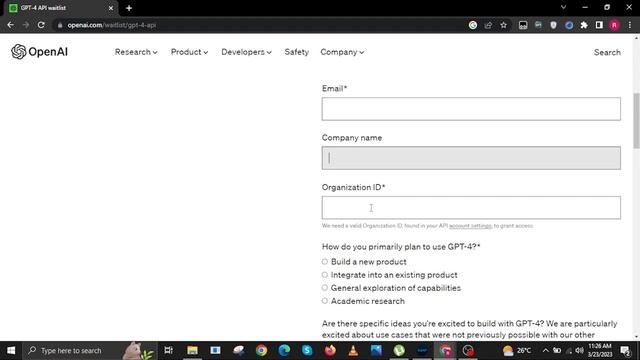Expand the Research menu
The height and width of the screenshot is (360, 640).
(136, 52)
